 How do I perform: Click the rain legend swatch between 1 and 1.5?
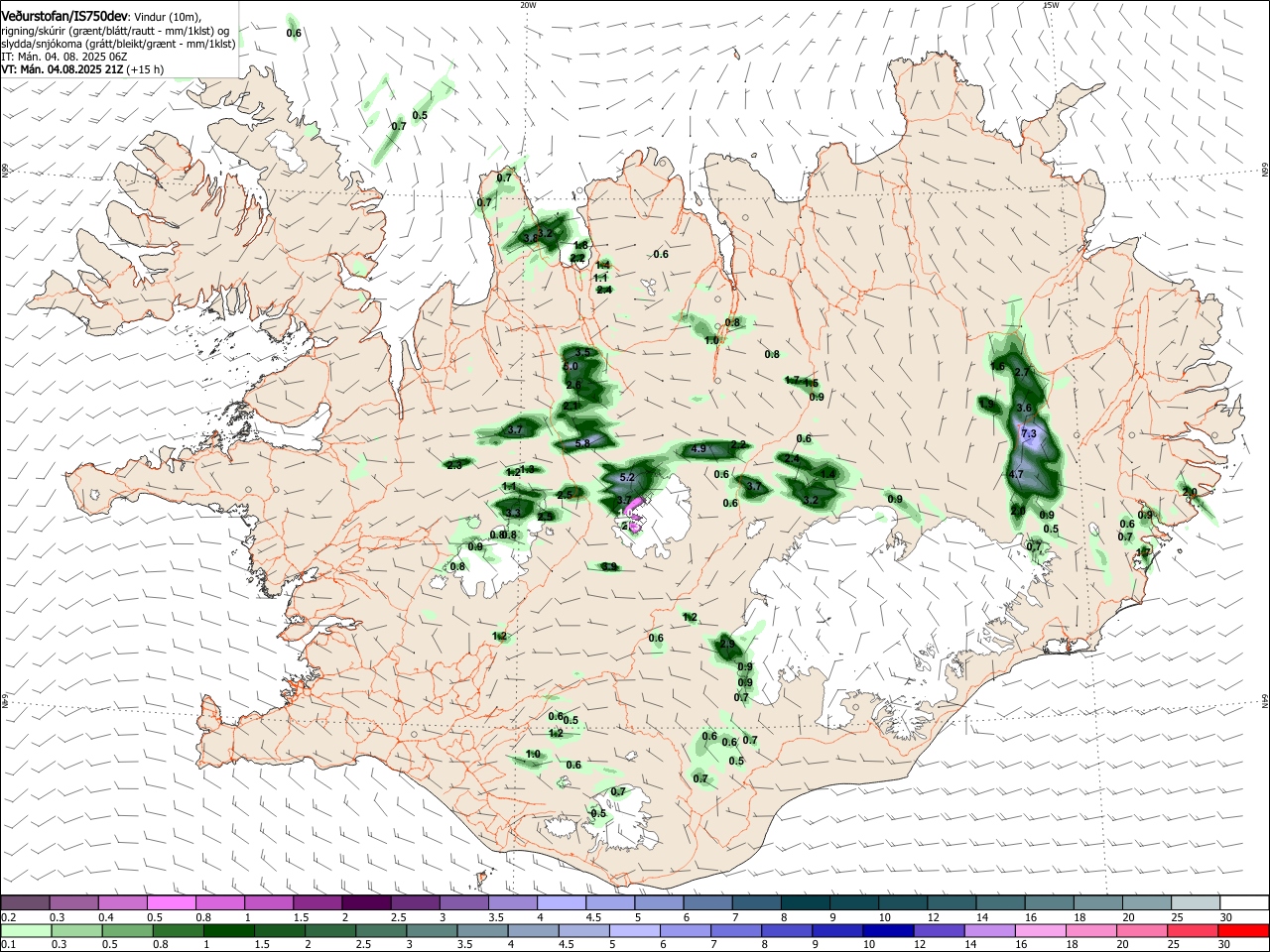click(228, 930)
